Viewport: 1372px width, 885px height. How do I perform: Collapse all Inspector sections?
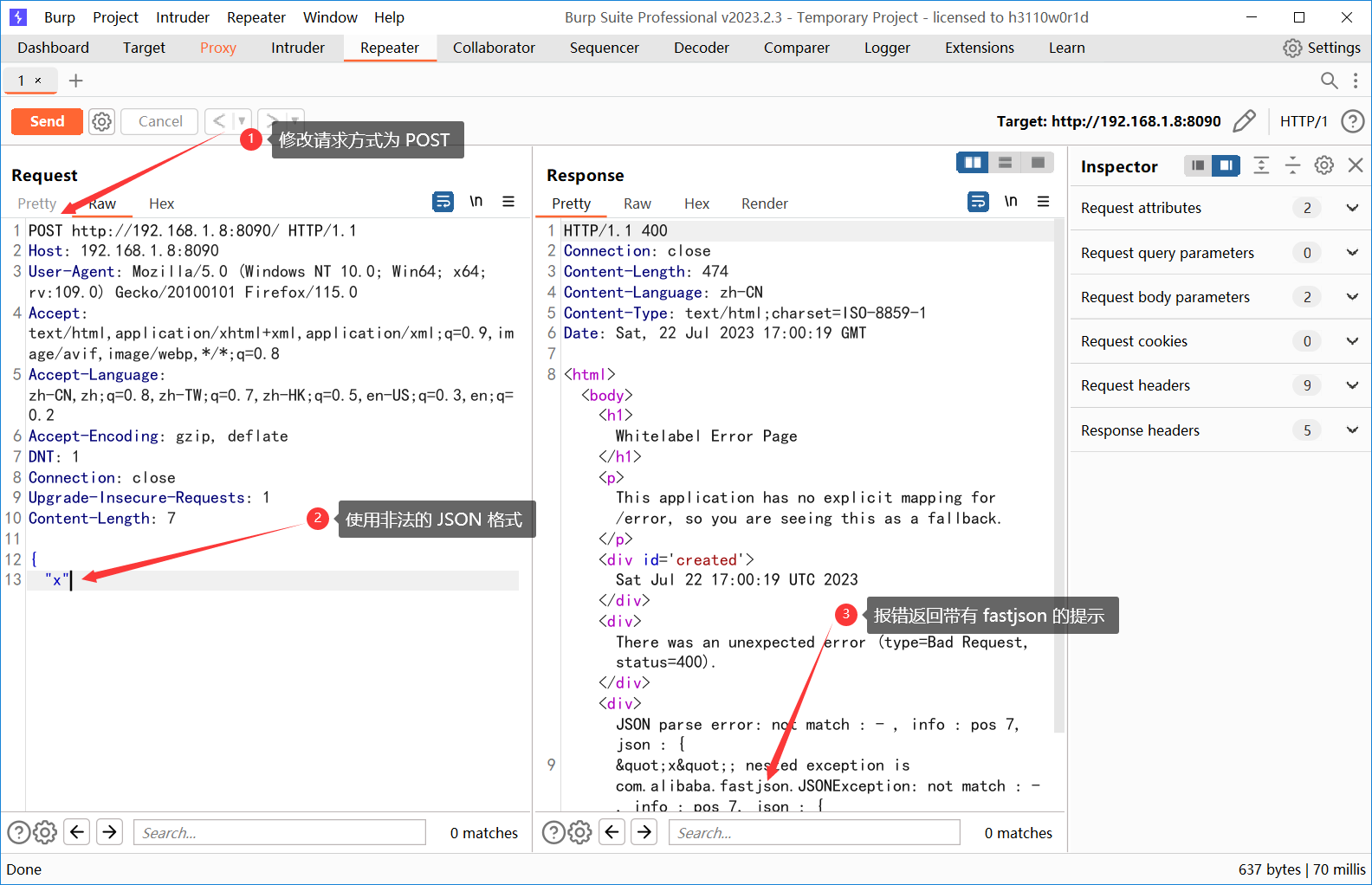point(1292,165)
